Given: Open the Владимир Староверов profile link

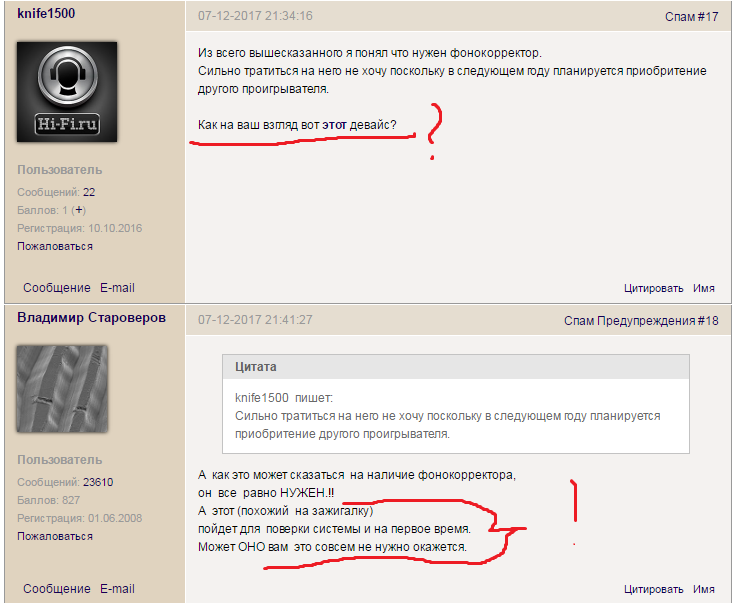Looking at the screenshot, I should (91, 318).
